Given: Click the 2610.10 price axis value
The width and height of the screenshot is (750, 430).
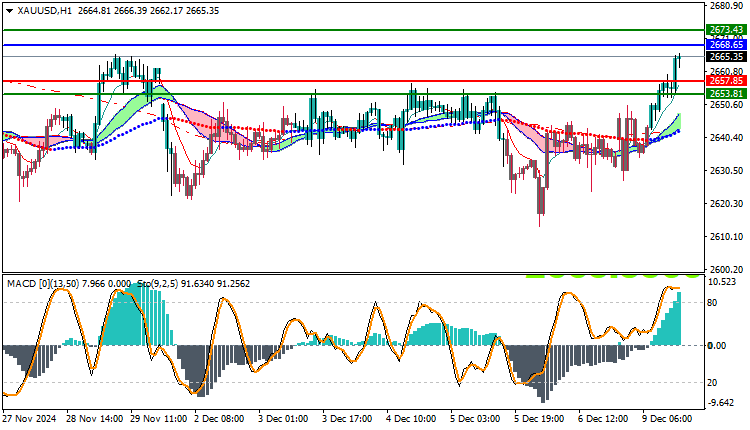Looking at the screenshot, I should coord(727,237).
